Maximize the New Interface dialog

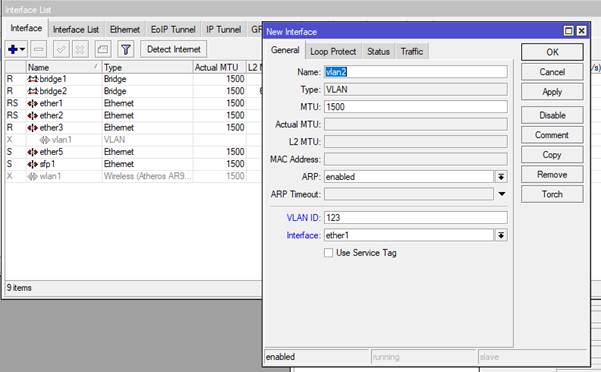569,31
